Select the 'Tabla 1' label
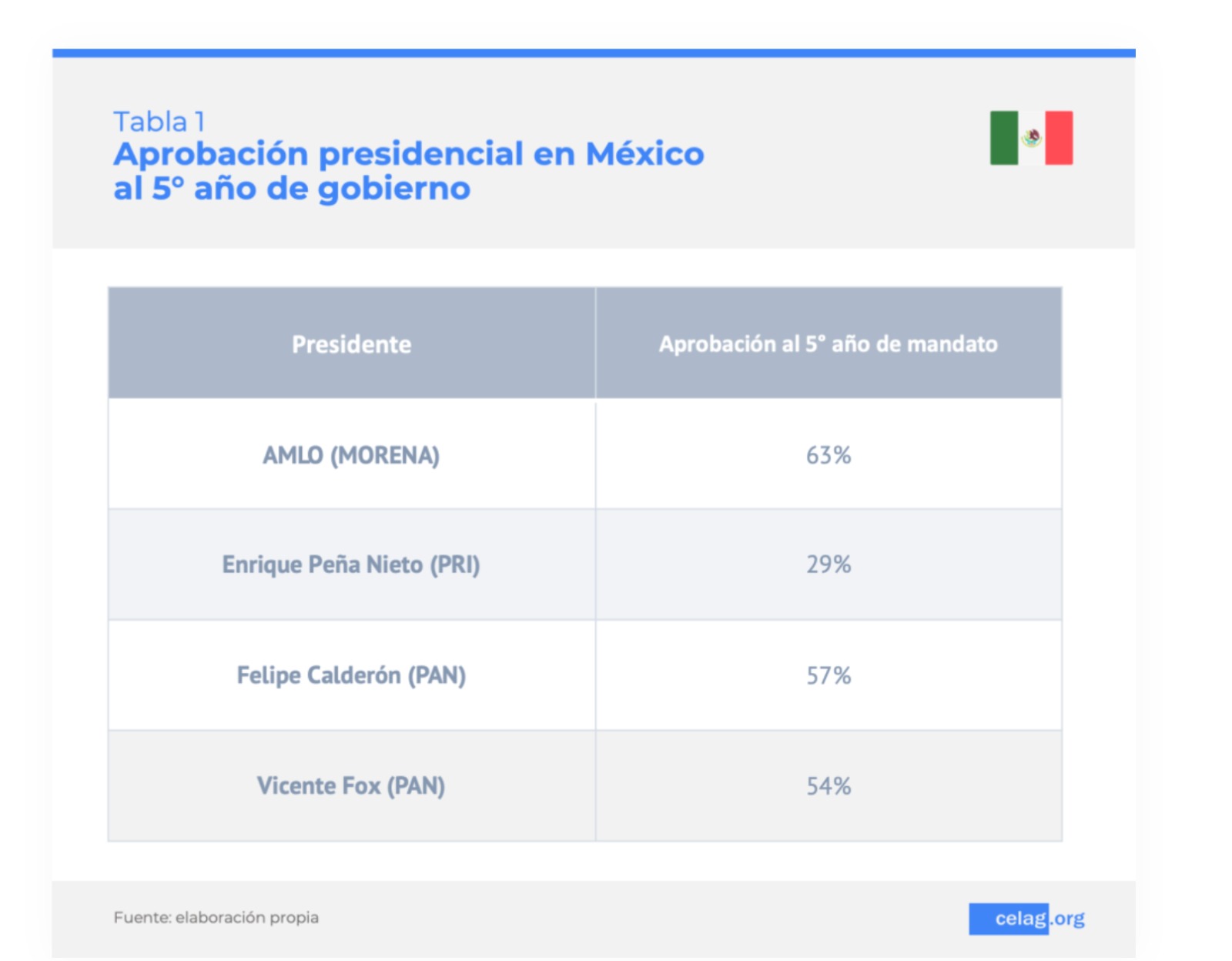The image size is (1232, 961). click(159, 122)
